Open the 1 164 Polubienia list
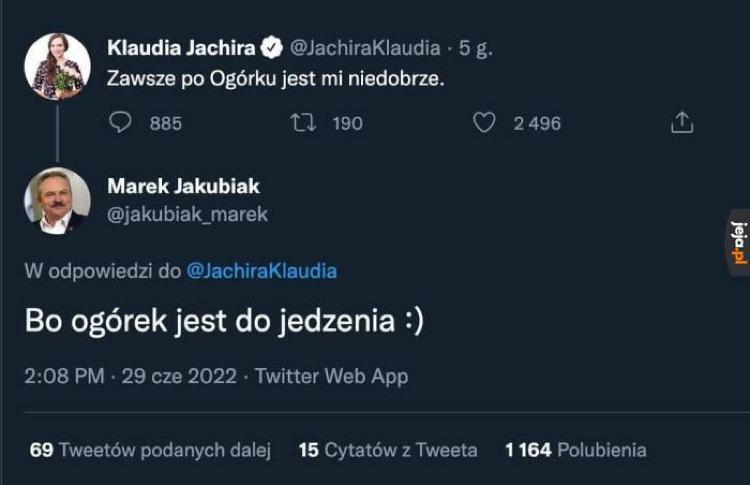The image size is (750, 485). pyautogui.click(x=575, y=450)
